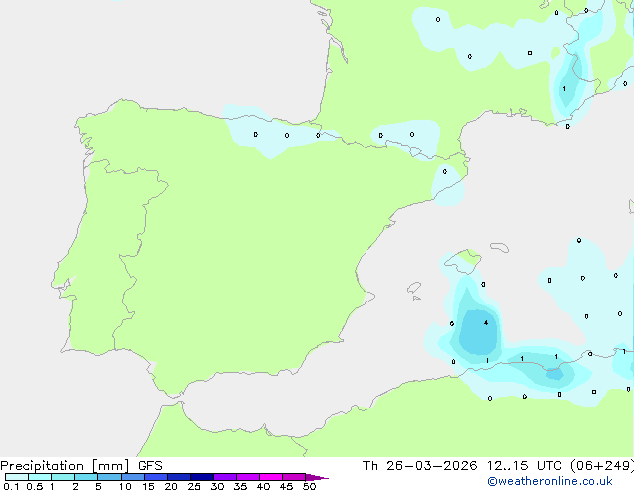Image resolution: width=634 pixels, height=490 pixels.
Task: Click the '25' legend scale label
Action: coord(194,486)
